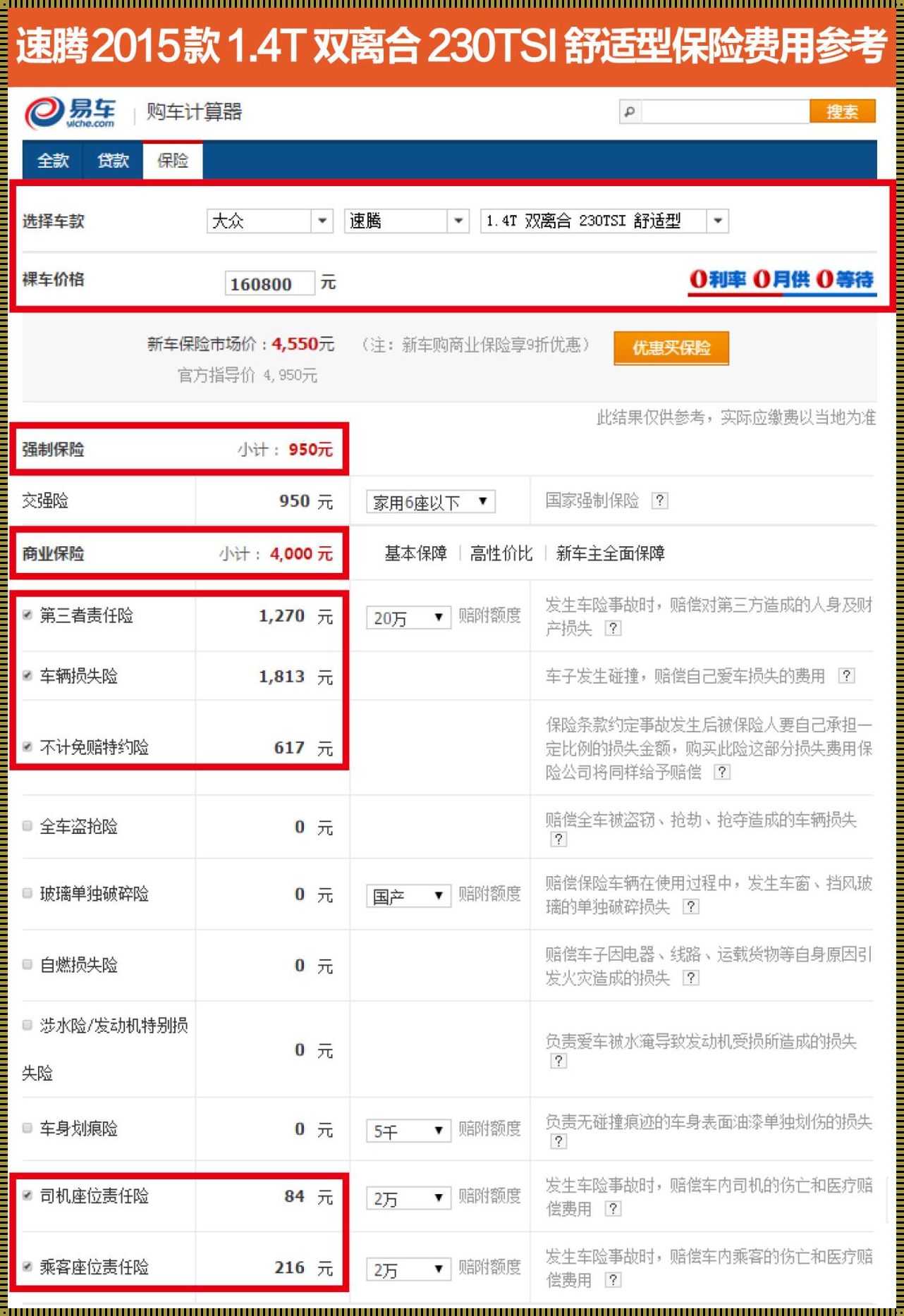The height and width of the screenshot is (1316, 904).
Task: Choose the 基本保障 plan
Action: (415, 553)
